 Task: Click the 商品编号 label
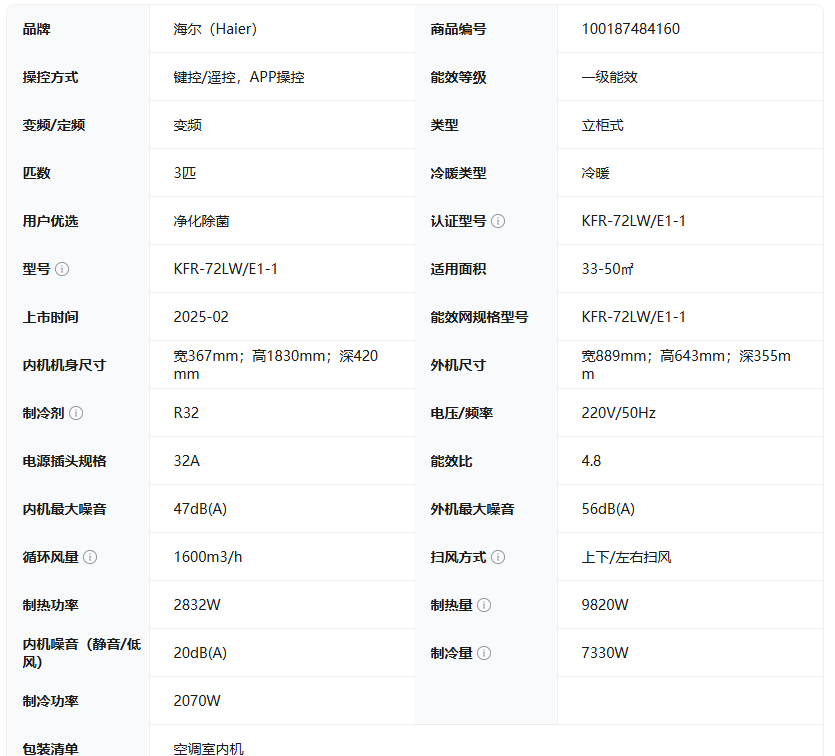(459, 29)
